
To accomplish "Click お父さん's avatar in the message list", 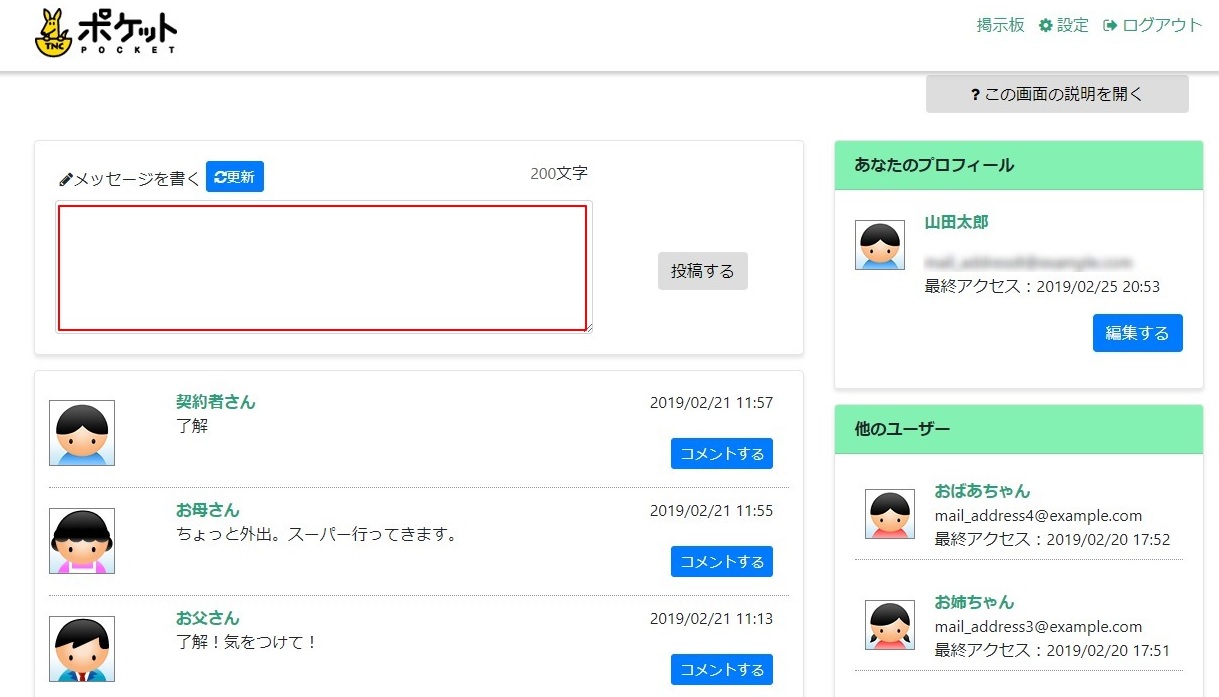I will 82,649.
